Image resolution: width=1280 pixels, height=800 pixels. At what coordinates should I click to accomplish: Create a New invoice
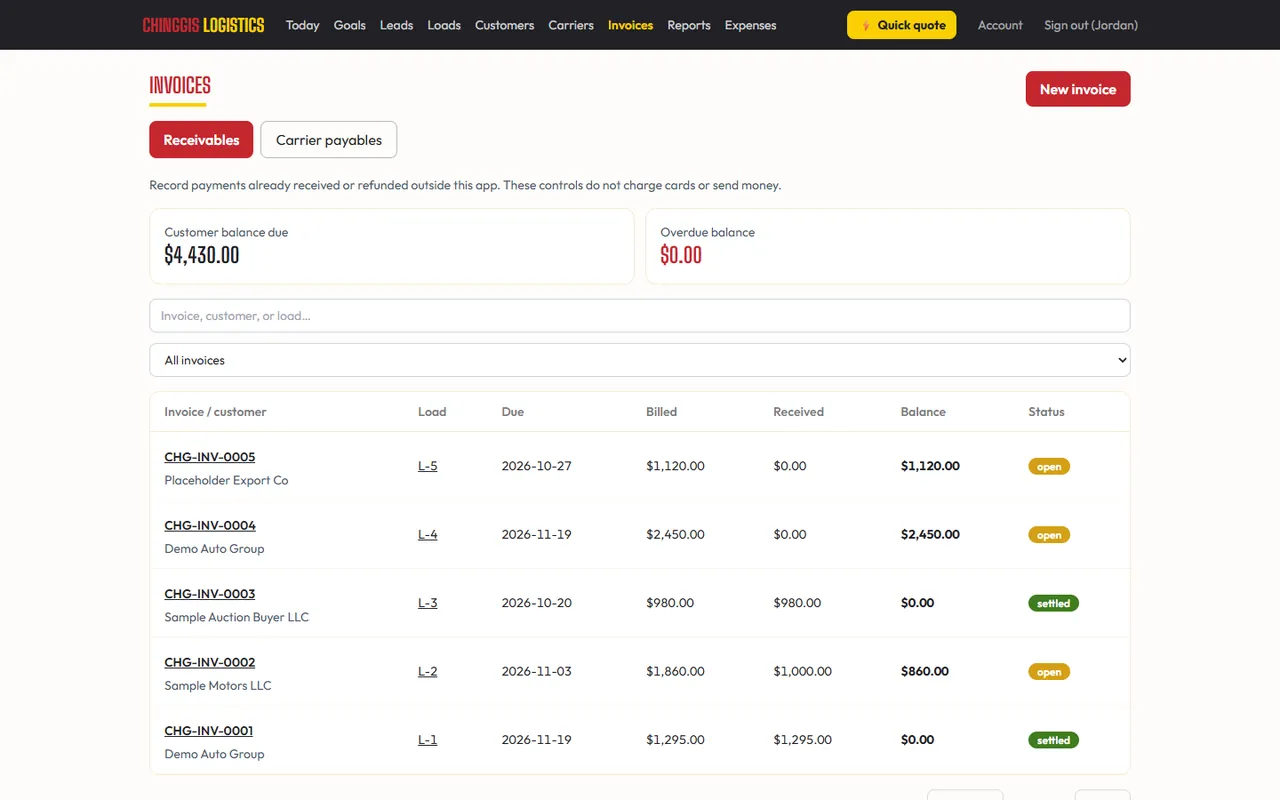point(1078,89)
